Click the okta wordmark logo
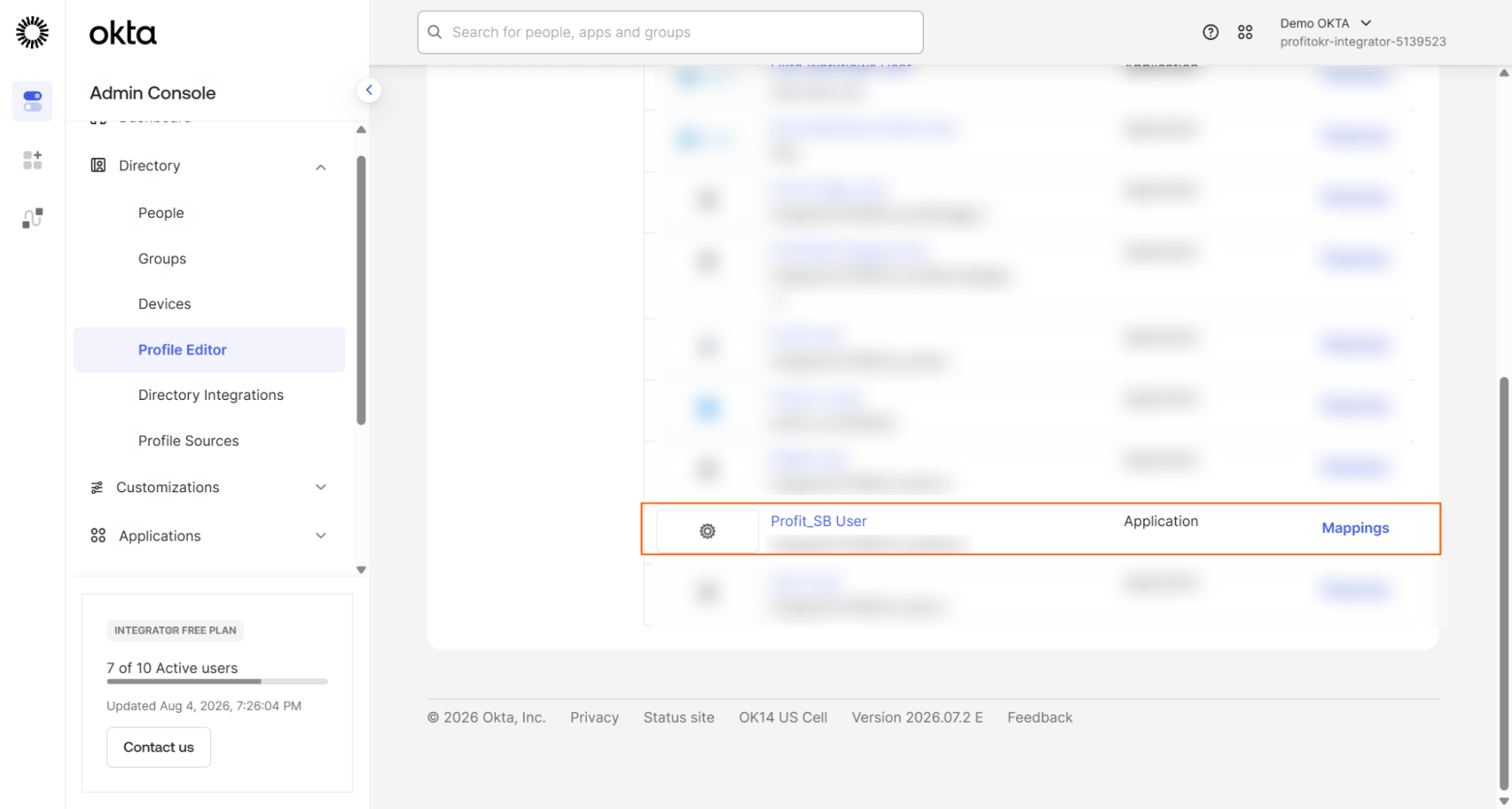 point(123,33)
